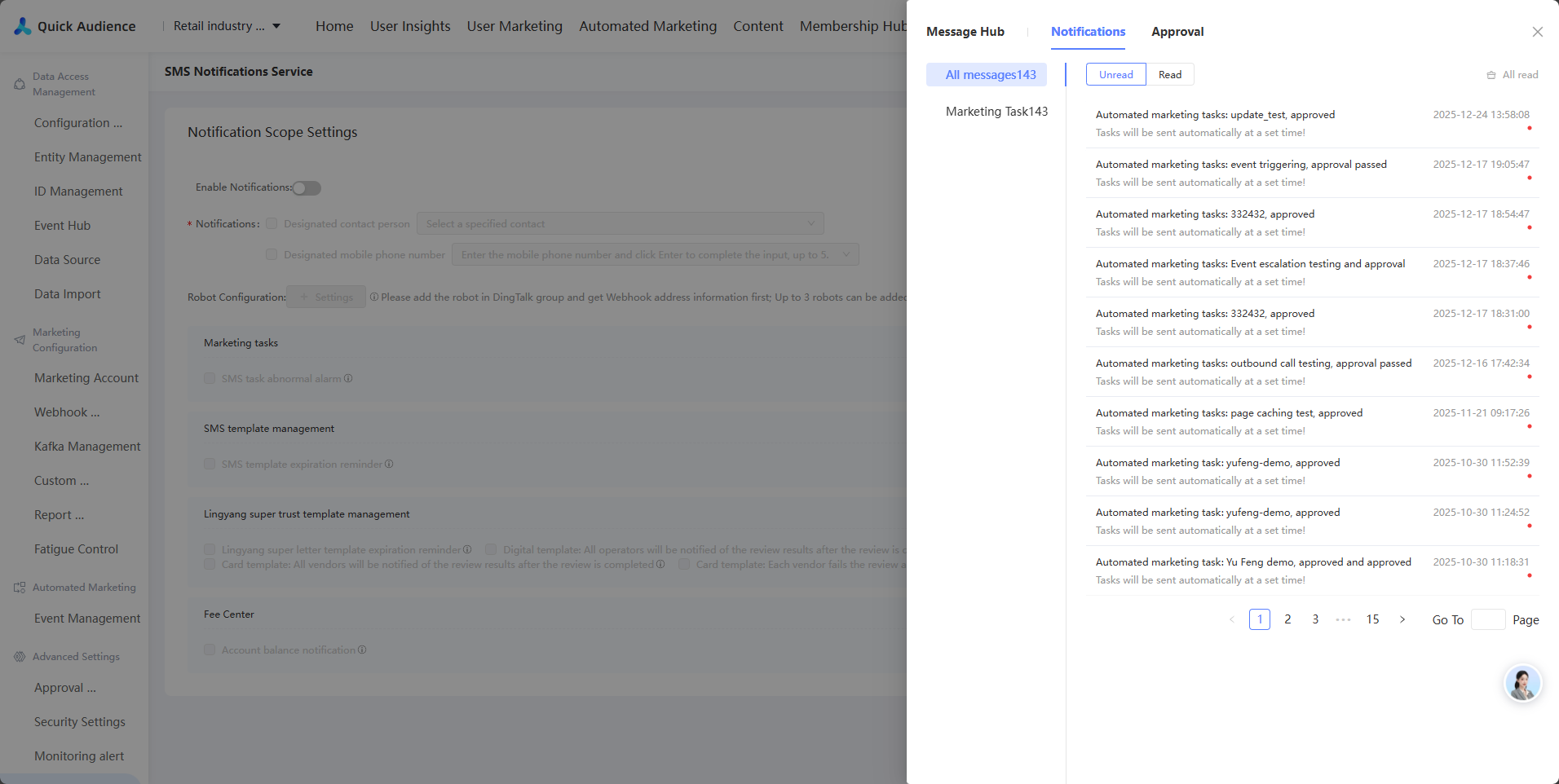Viewport: 1559px width, 784px height.
Task: Expand the Custom sidebar item
Action: [x=62, y=481]
